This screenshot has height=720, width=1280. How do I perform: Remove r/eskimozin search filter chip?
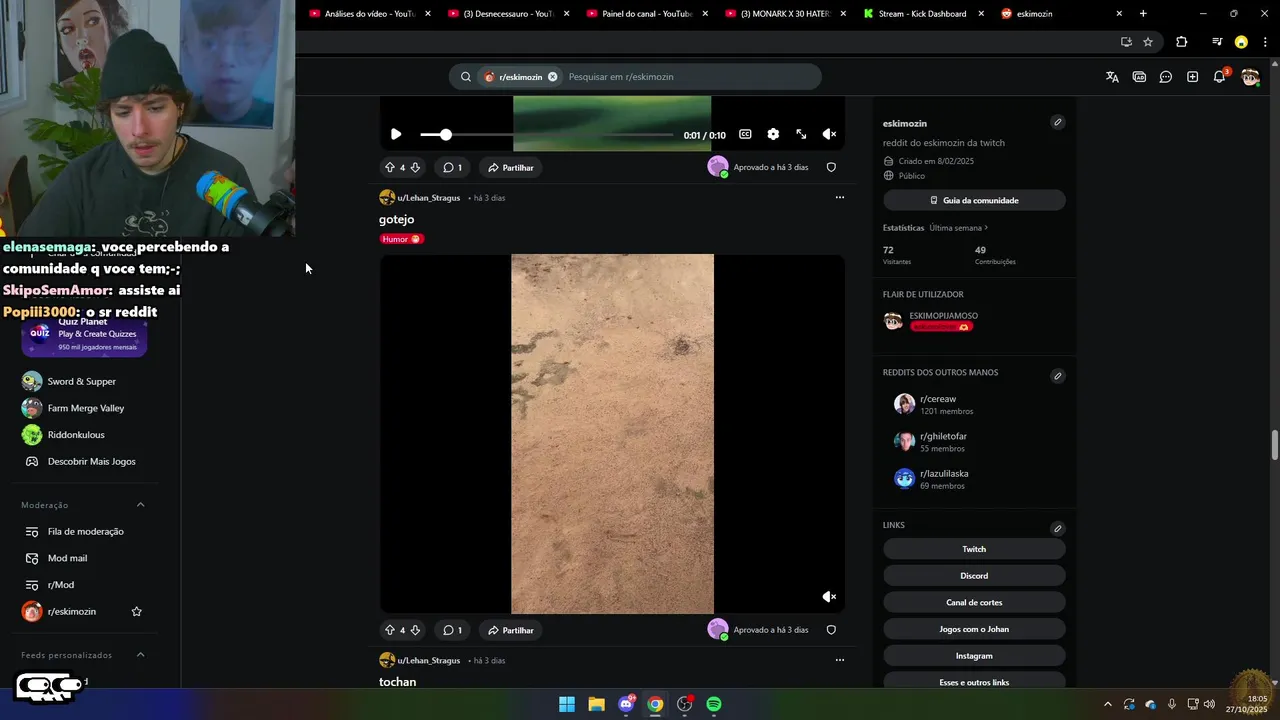click(x=552, y=77)
